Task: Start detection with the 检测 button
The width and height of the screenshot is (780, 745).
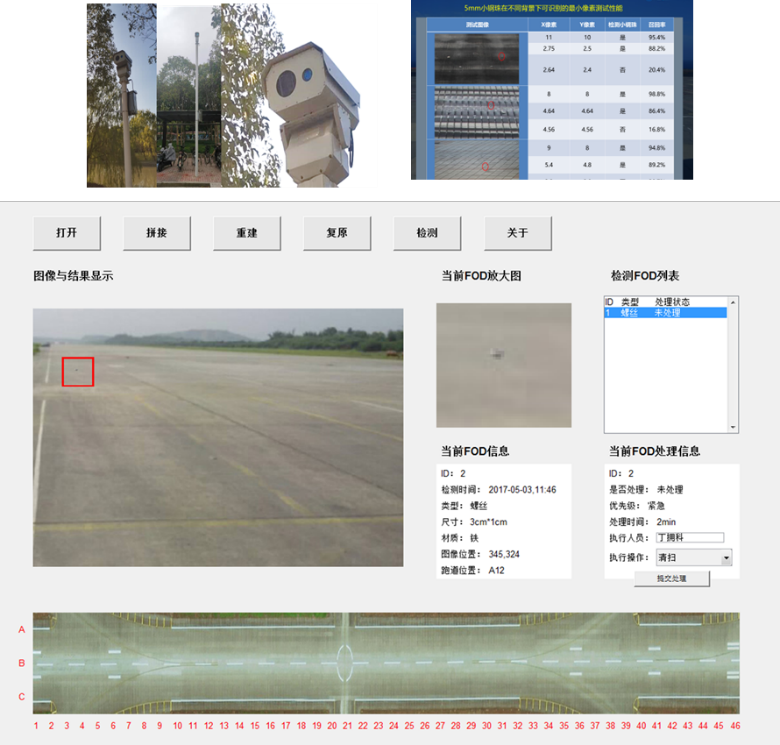Action: pyautogui.click(x=427, y=233)
